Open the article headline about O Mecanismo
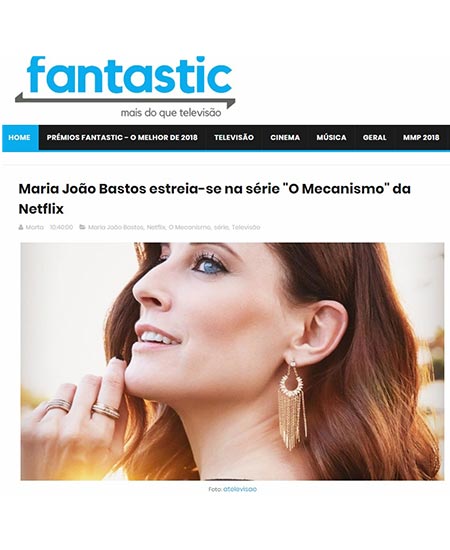This screenshot has height=550, width=450. tap(214, 199)
